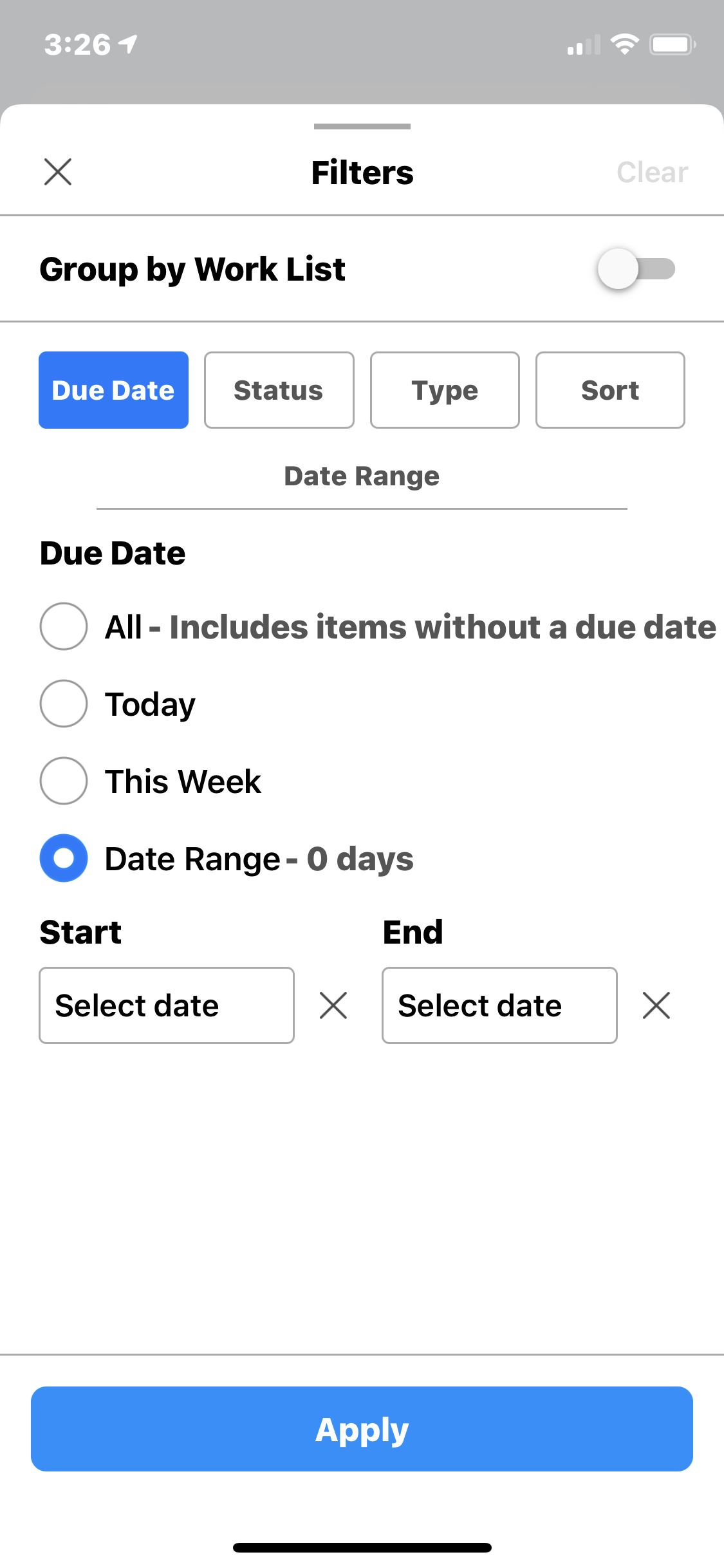Open the Sort tab
This screenshot has height=1568, width=724.
point(610,390)
